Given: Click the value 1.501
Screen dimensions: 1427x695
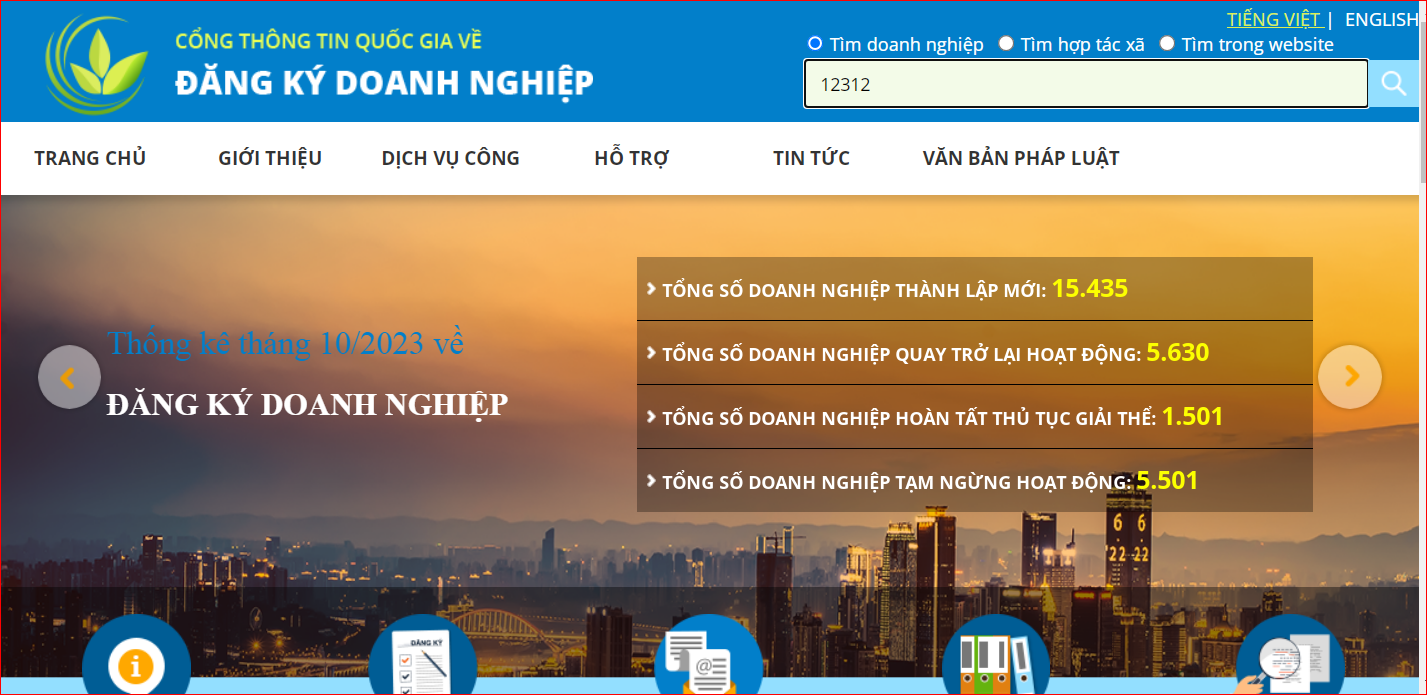Looking at the screenshot, I should (x=1192, y=417).
